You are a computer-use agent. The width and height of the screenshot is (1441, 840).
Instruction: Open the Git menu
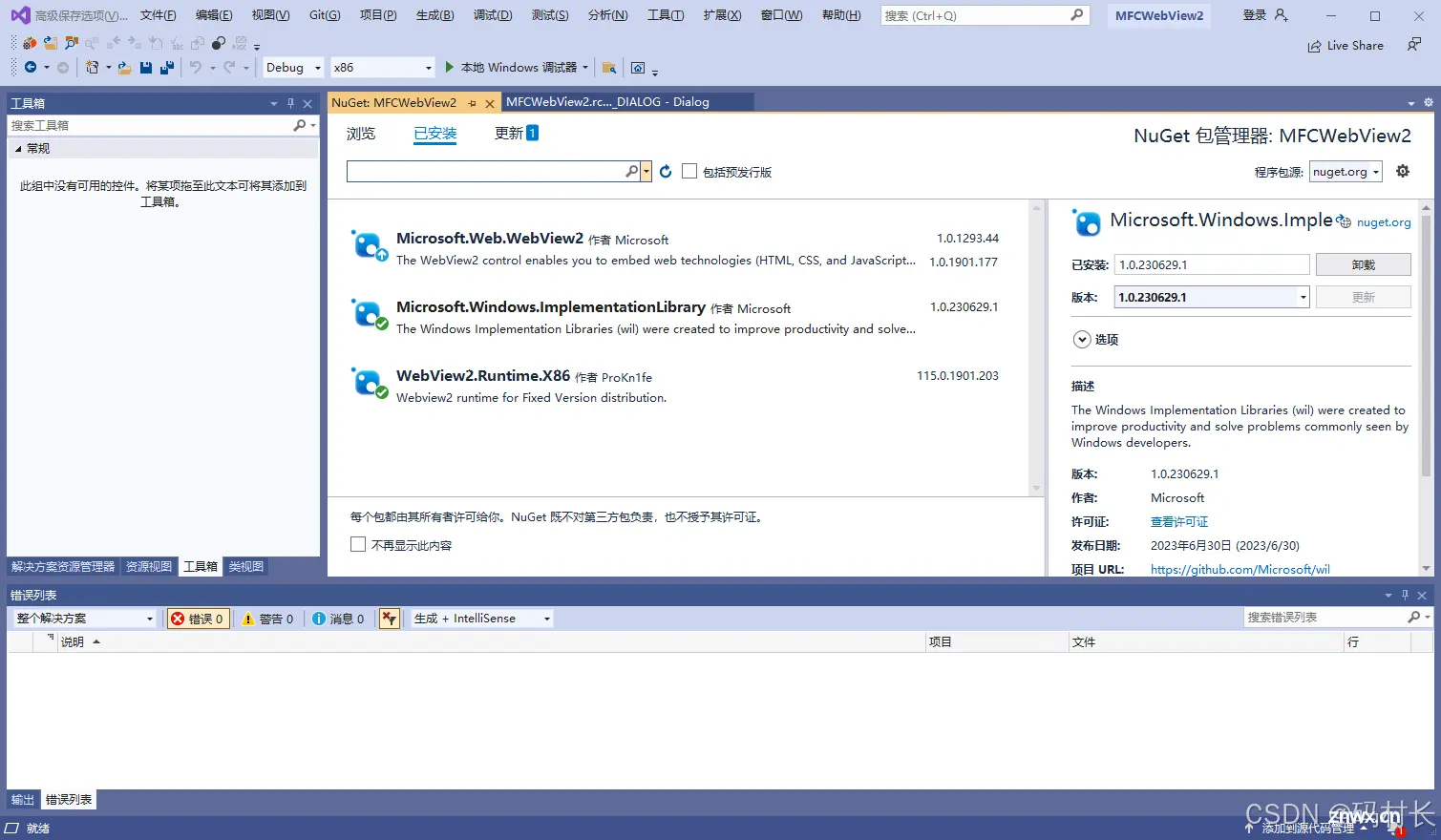click(325, 15)
